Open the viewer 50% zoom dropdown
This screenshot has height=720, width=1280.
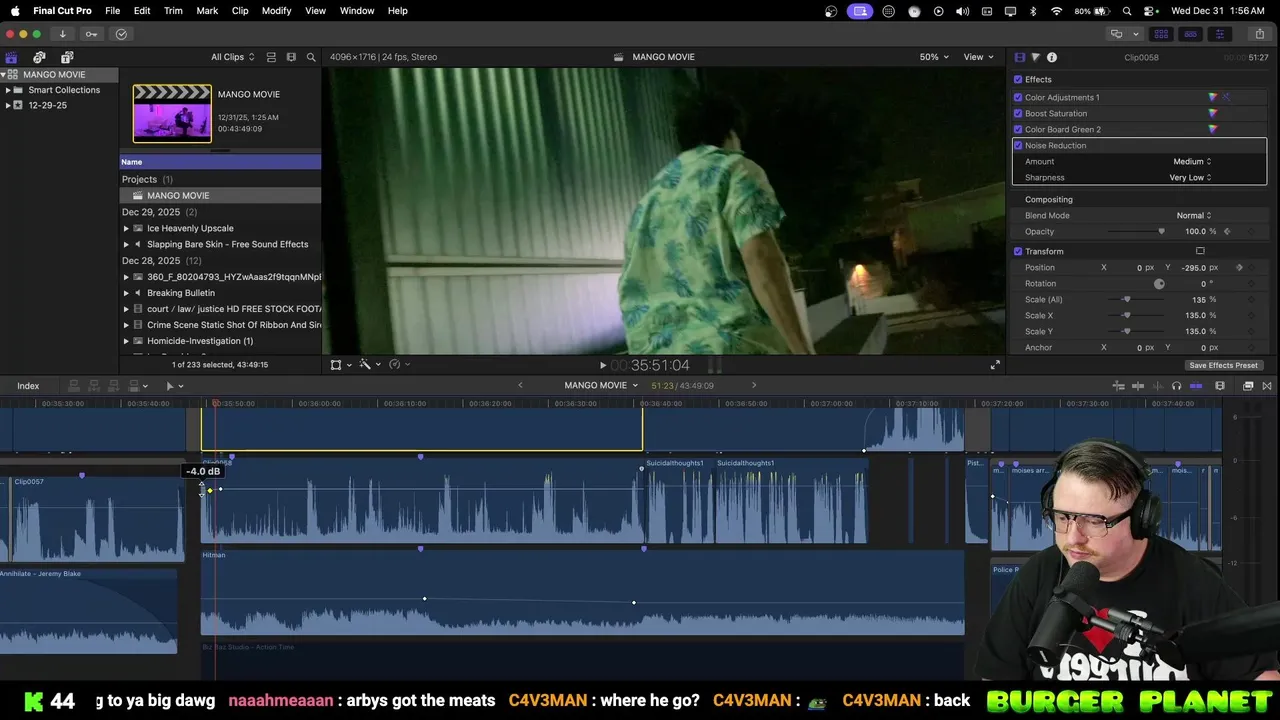tap(933, 57)
